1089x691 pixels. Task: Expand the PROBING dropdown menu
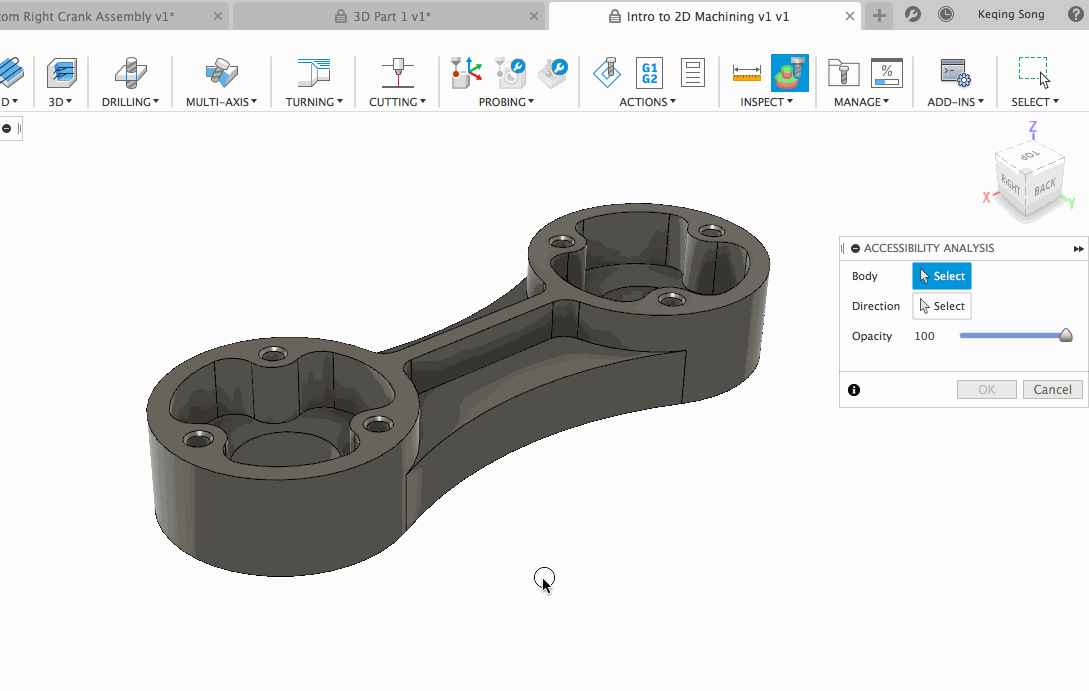[506, 102]
